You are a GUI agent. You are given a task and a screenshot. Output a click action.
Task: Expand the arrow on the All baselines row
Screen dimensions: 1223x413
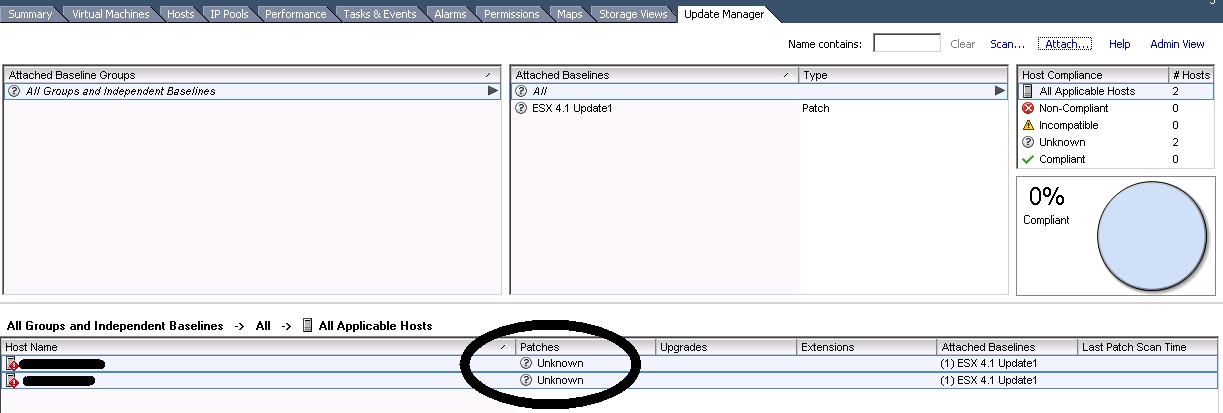[999, 91]
